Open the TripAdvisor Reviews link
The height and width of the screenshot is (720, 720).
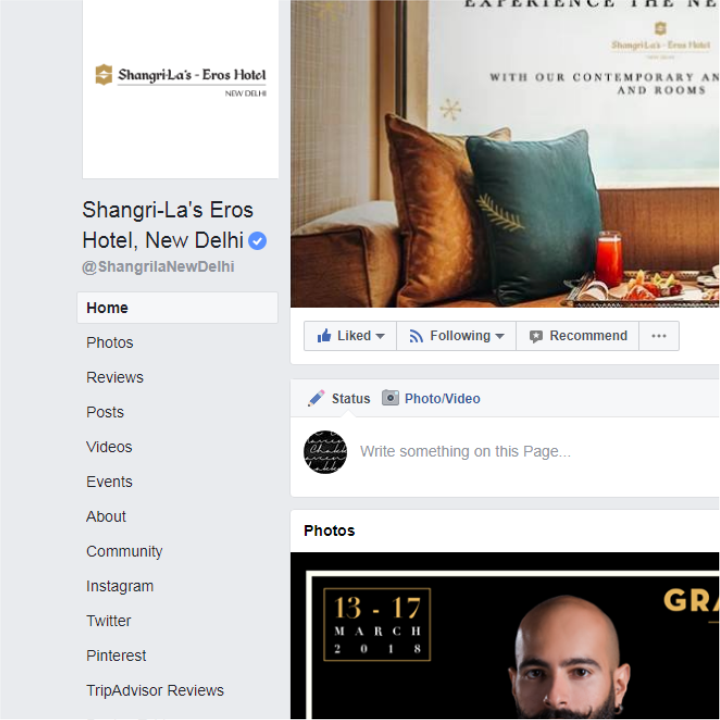pyautogui.click(x=155, y=690)
